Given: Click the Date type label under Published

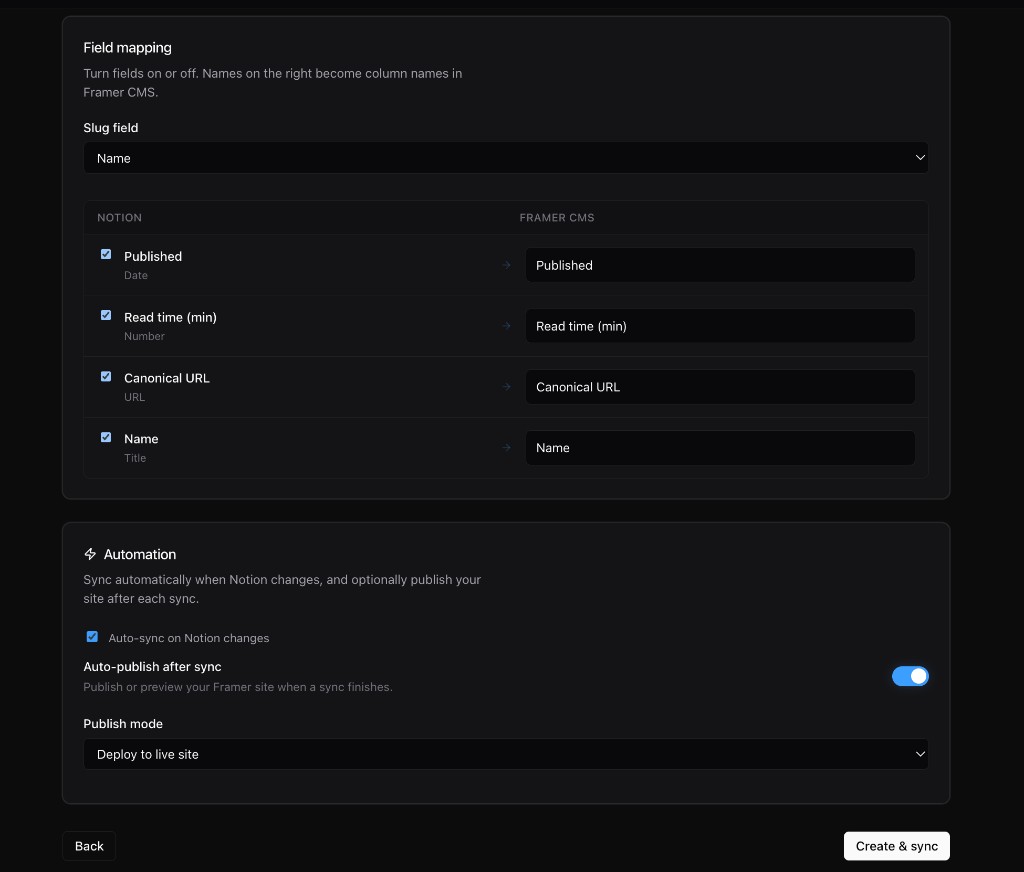Looking at the screenshot, I should (136, 275).
